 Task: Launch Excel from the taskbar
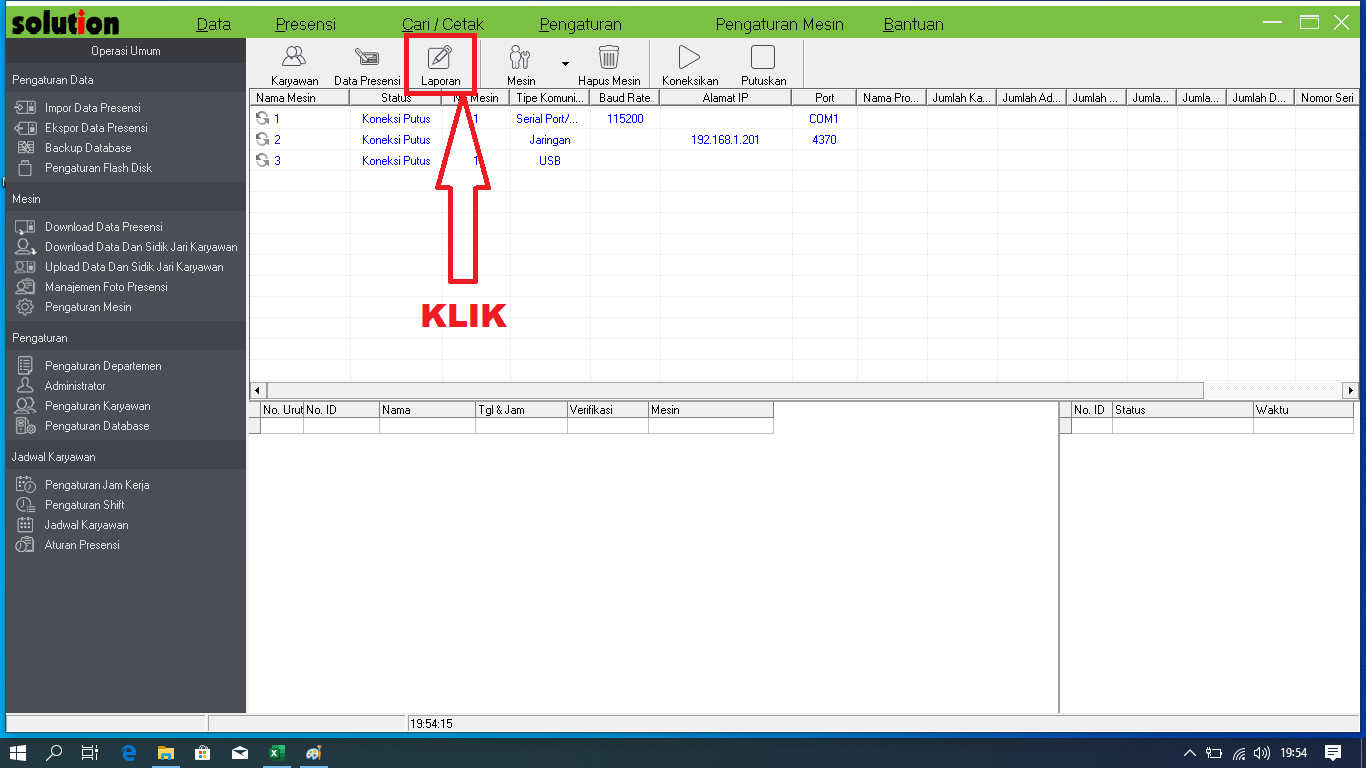pos(276,753)
